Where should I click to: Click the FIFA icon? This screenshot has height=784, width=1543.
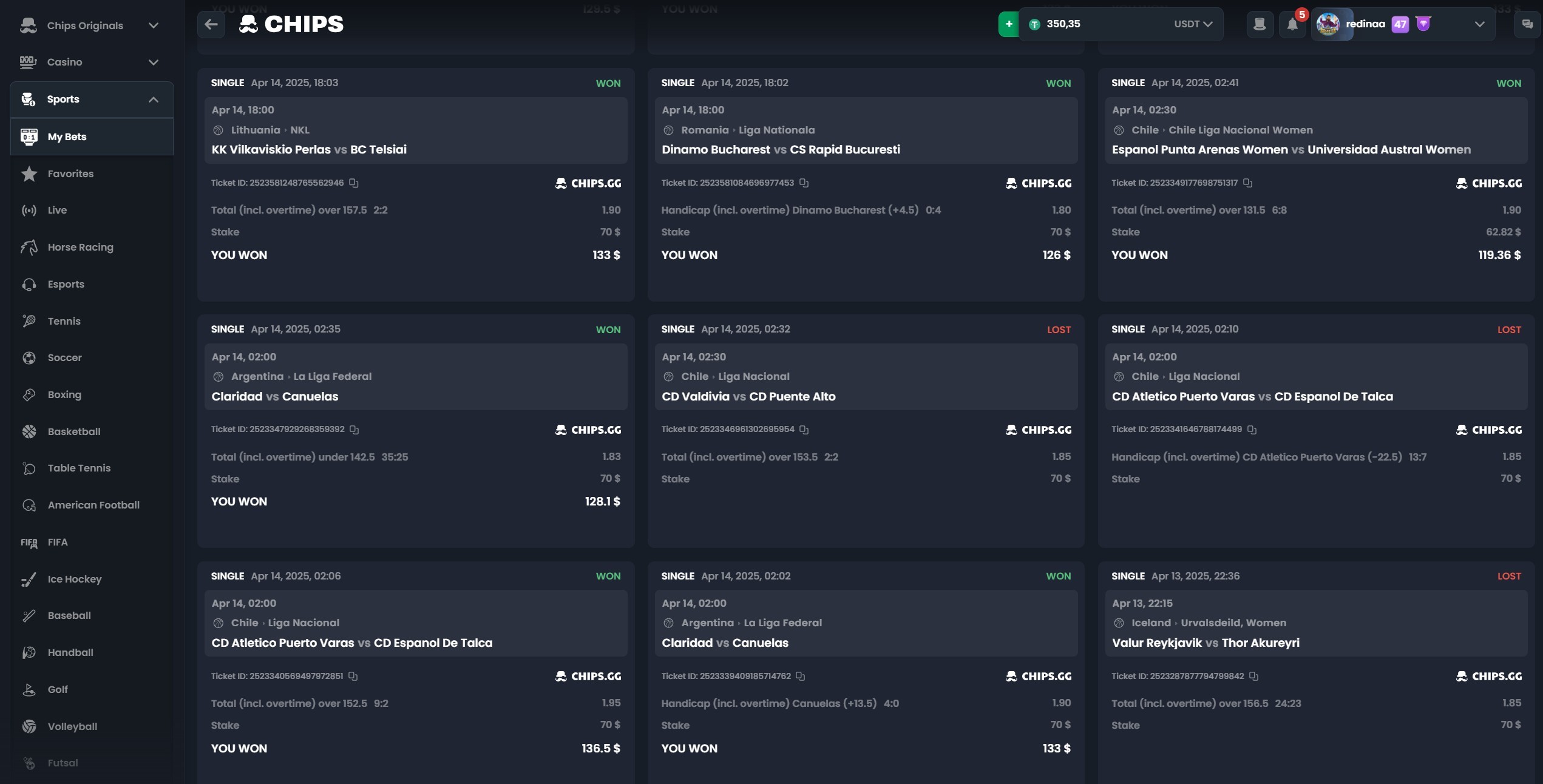pos(29,542)
